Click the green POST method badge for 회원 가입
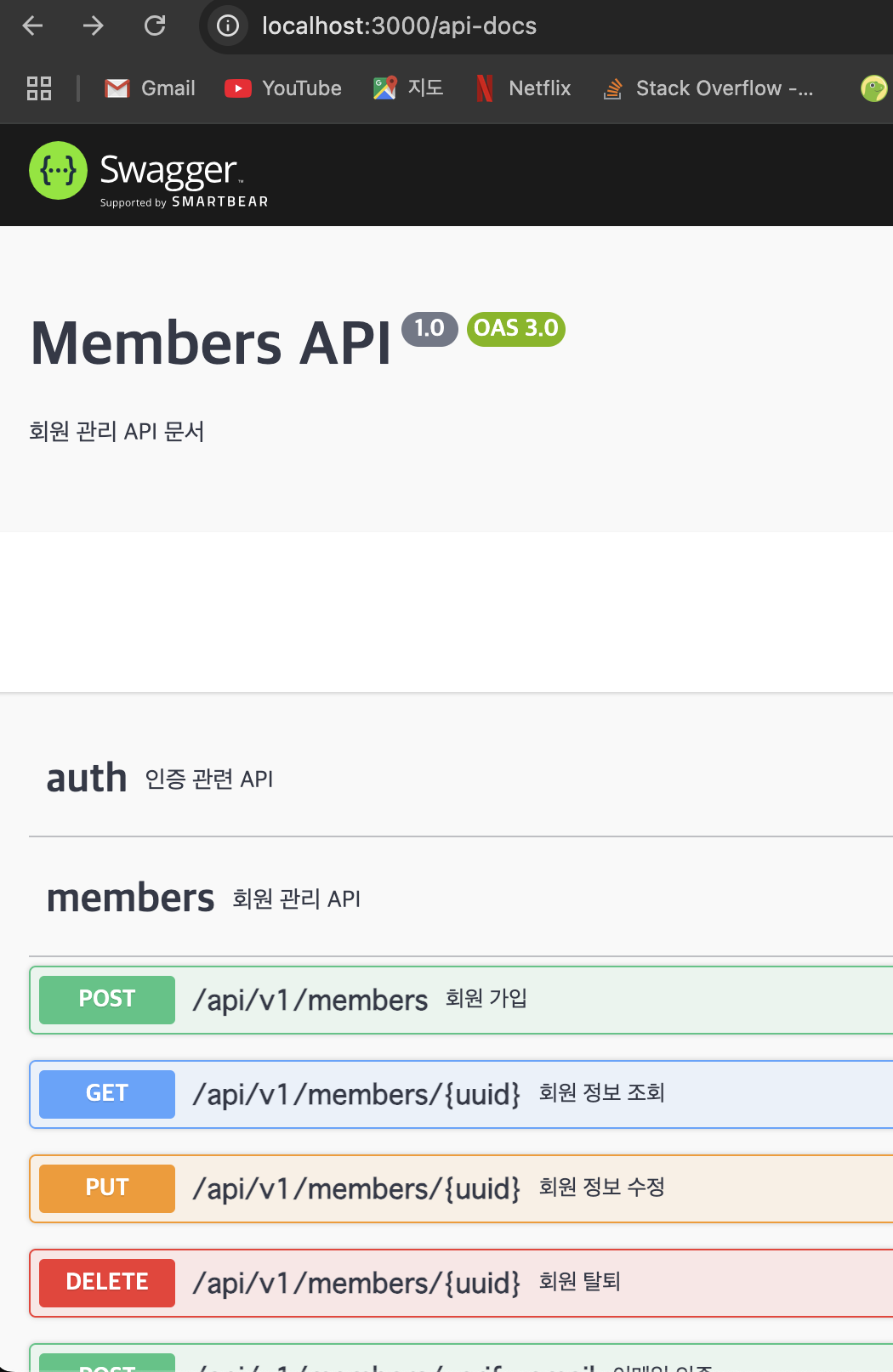 (107, 1000)
